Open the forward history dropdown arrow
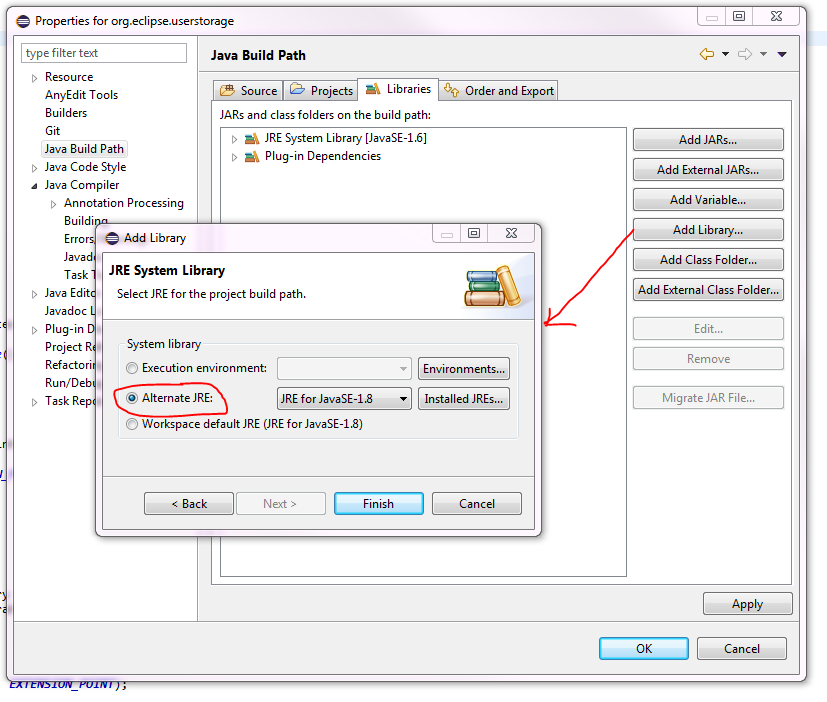The image size is (827, 702). [x=763, y=54]
